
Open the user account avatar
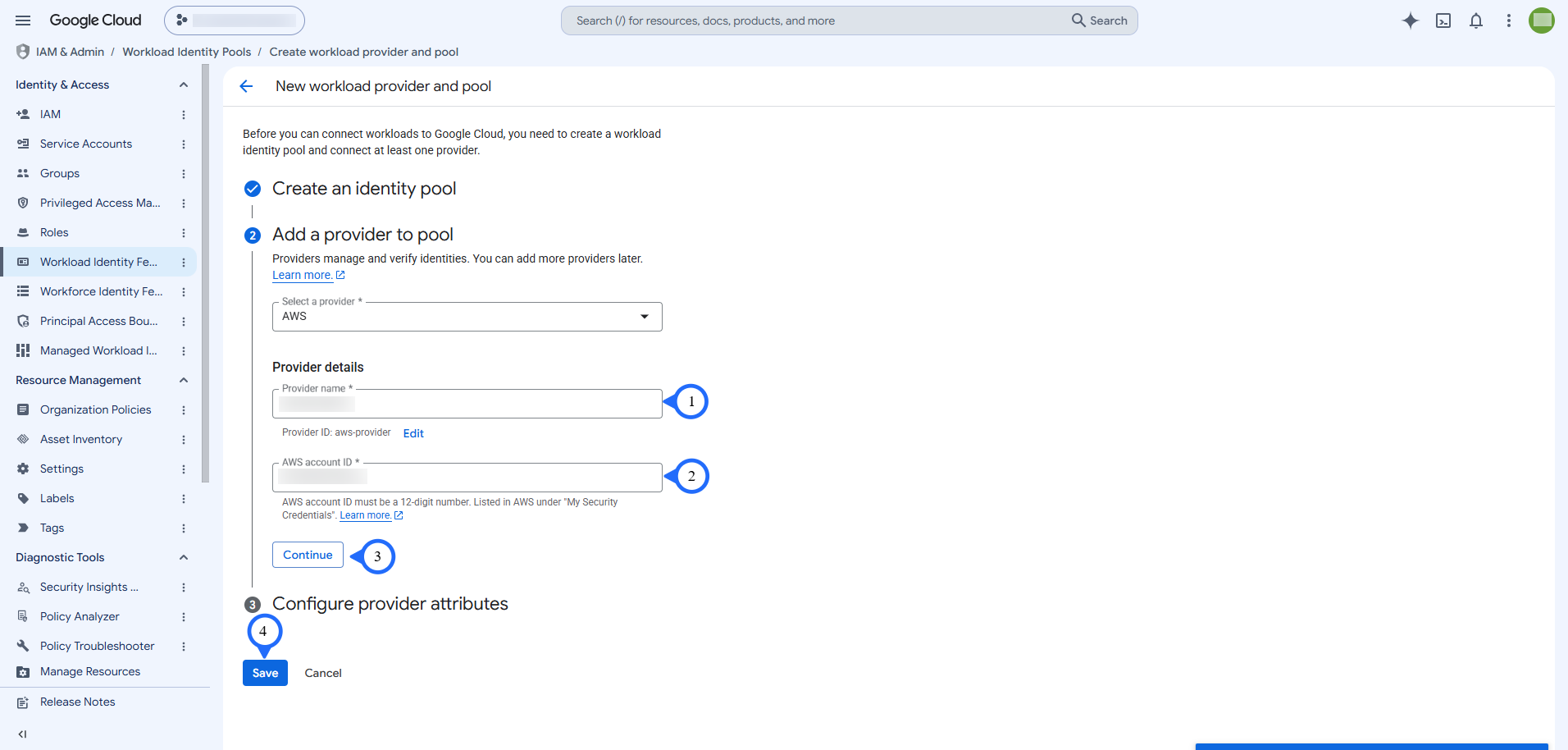pos(1542,21)
